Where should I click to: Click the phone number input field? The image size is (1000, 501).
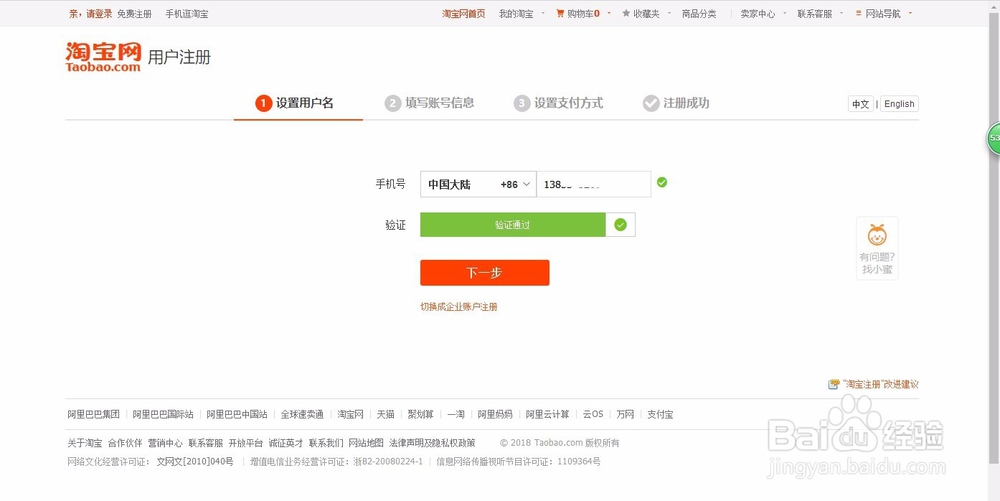594,184
